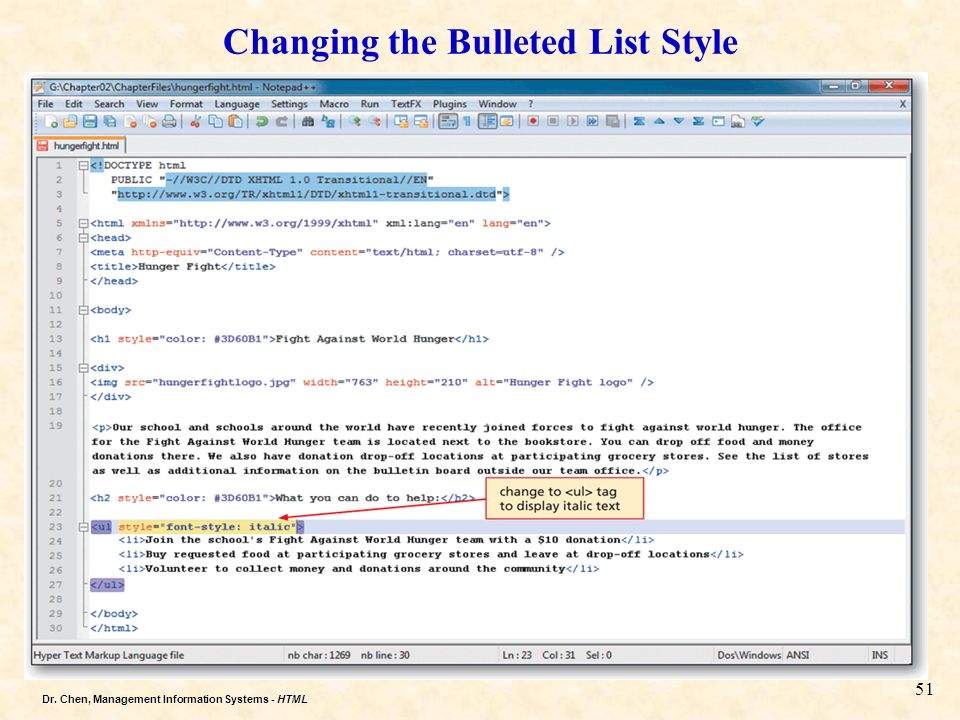Image resolution: width=960 pixels, height=720 pixels.
Task: Open the Search menu
Action: (109, 104)
